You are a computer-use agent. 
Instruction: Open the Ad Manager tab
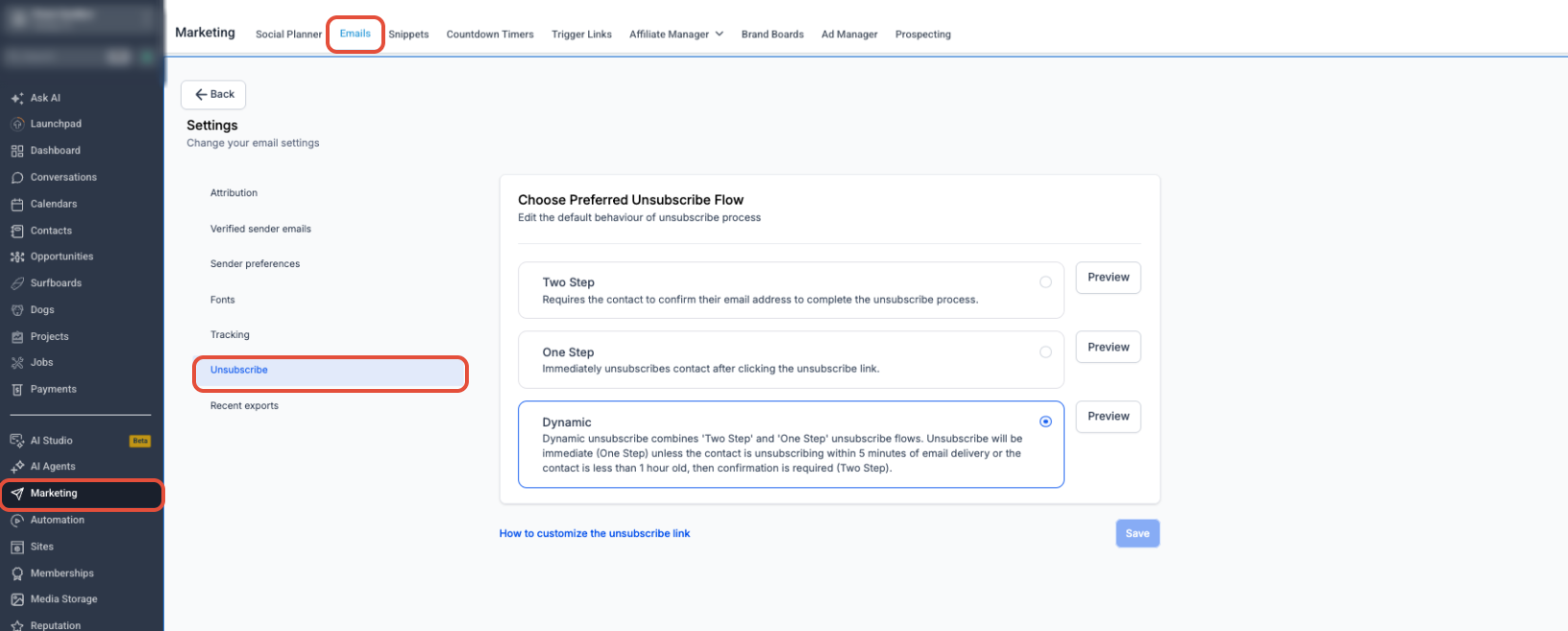[x=849, y=35]
